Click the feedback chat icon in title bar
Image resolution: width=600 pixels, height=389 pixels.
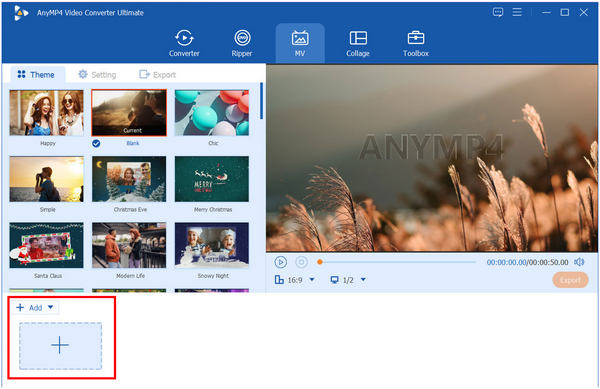(x=498, y=13)
